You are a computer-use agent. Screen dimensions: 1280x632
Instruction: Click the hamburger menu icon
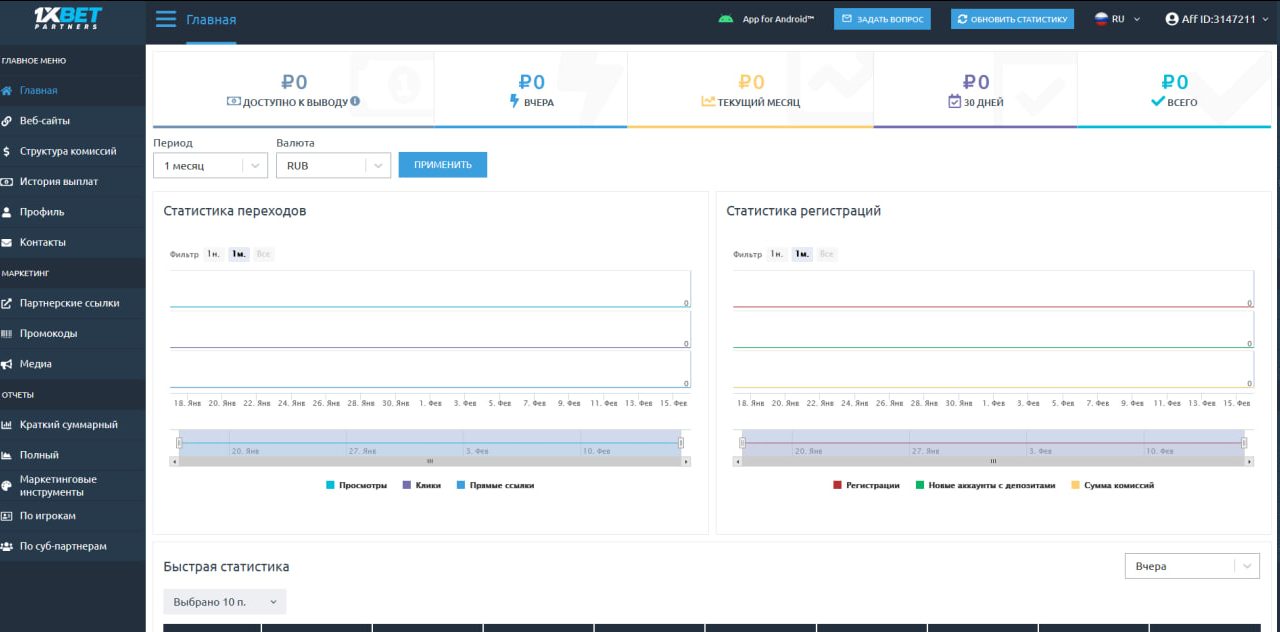point(166,19)
